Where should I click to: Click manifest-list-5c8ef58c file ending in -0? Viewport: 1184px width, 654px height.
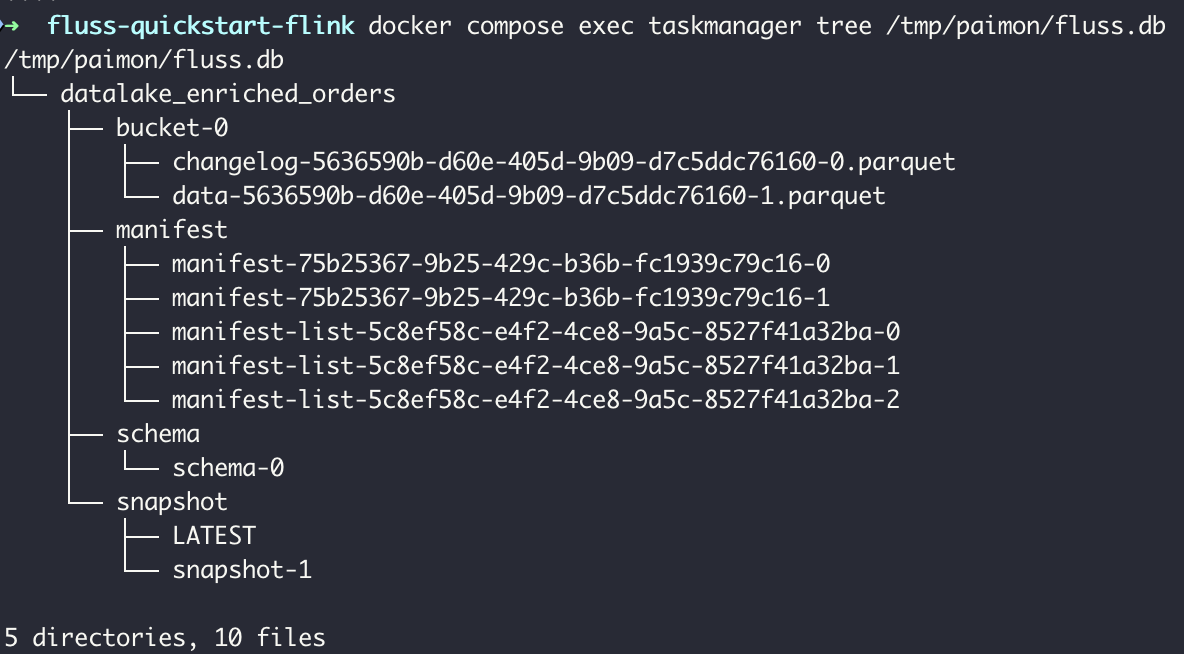(x=535, y=332)
